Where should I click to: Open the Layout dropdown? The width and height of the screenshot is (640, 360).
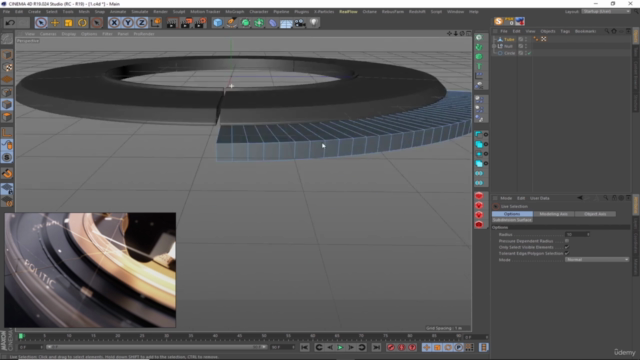[606, 11]
